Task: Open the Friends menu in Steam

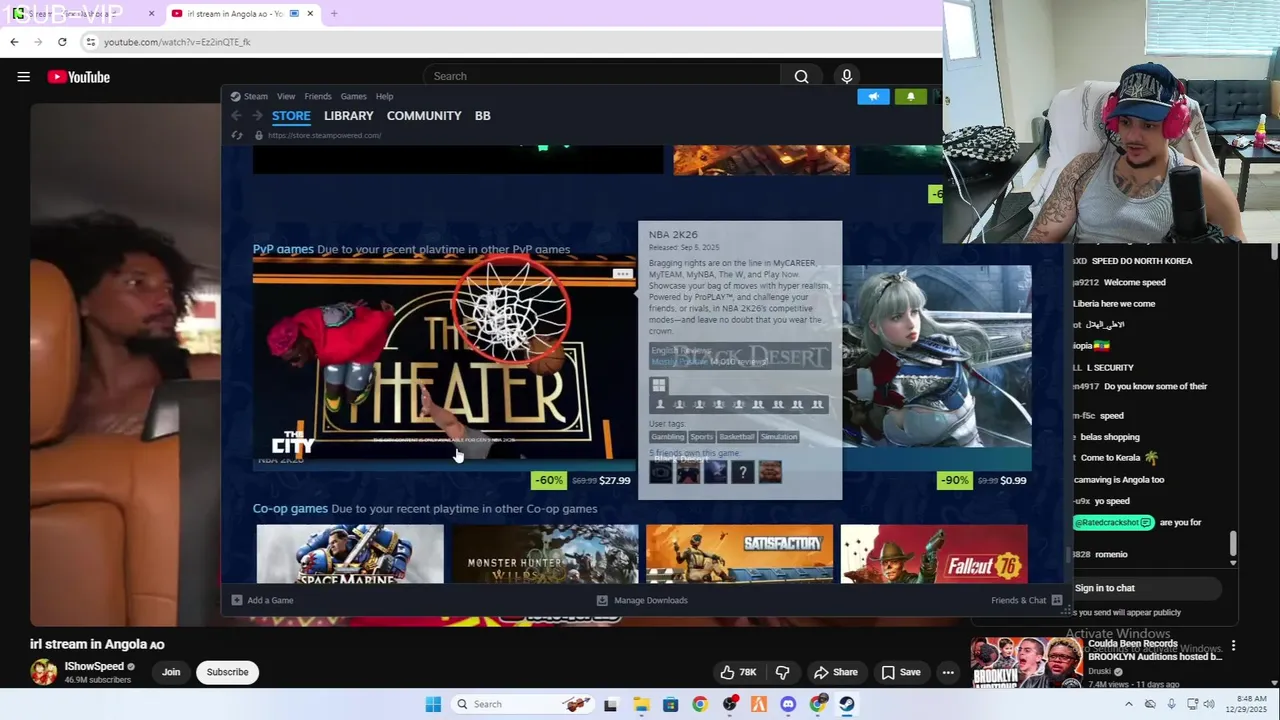Action: [x=318, y=96]
